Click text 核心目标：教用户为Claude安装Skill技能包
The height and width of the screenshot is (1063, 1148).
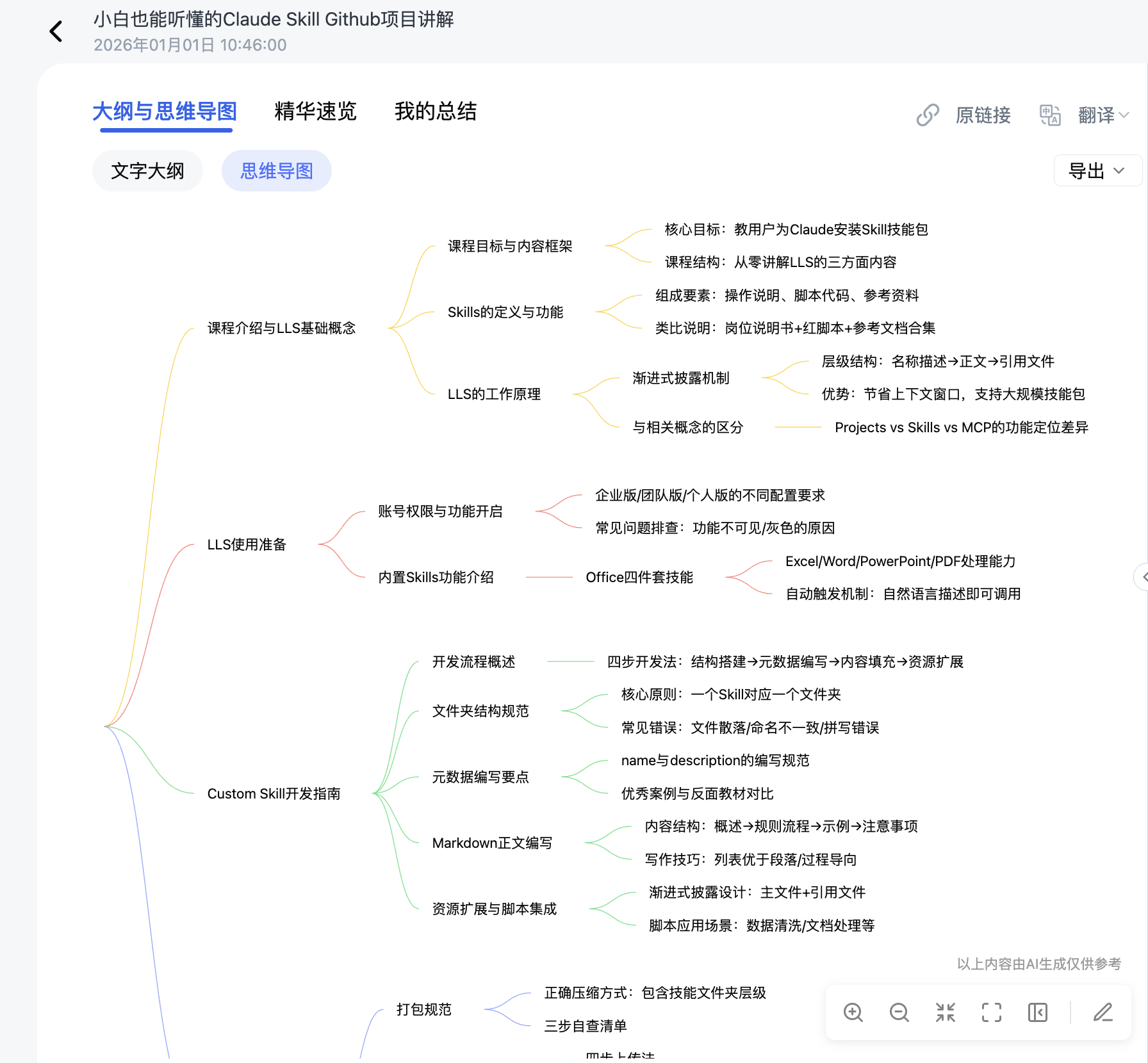click(x=796, y=229)
